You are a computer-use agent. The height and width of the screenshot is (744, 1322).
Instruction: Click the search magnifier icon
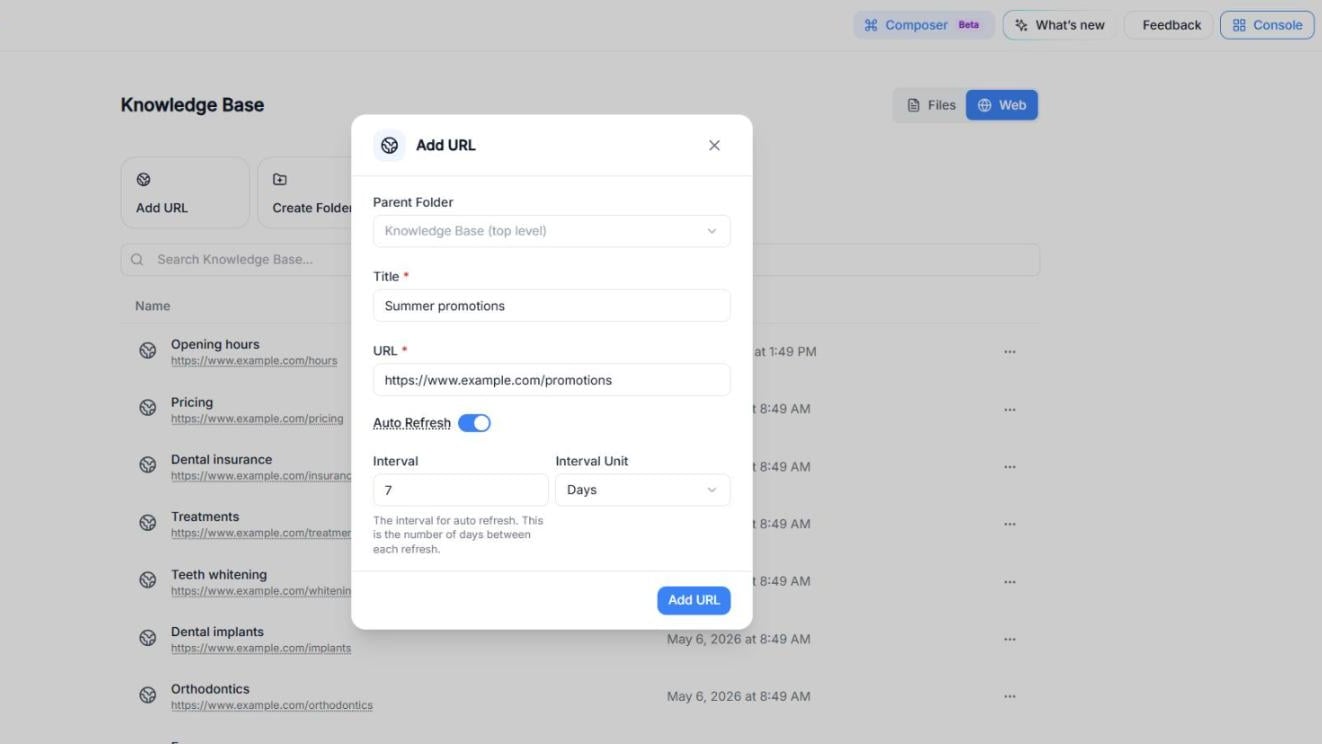click(x=137, y=260)
